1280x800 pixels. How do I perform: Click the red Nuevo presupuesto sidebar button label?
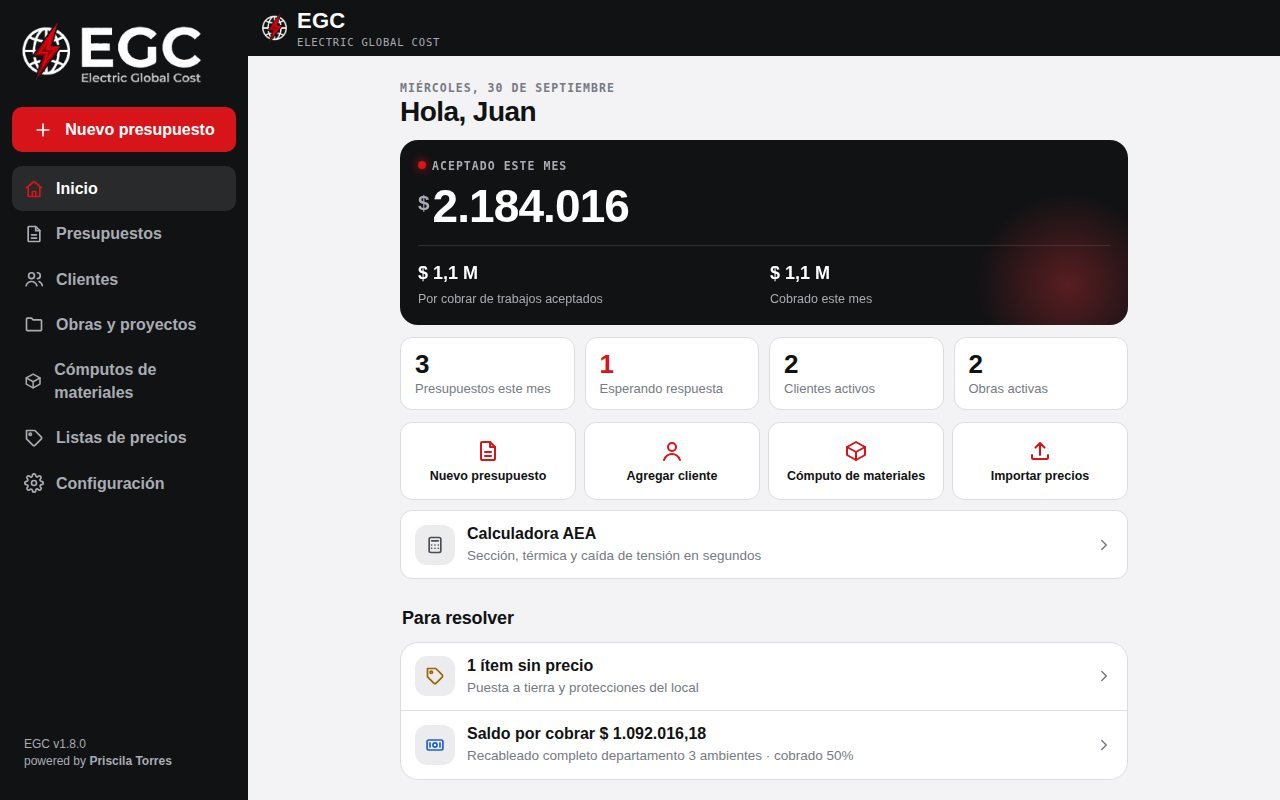click(140, 130)
